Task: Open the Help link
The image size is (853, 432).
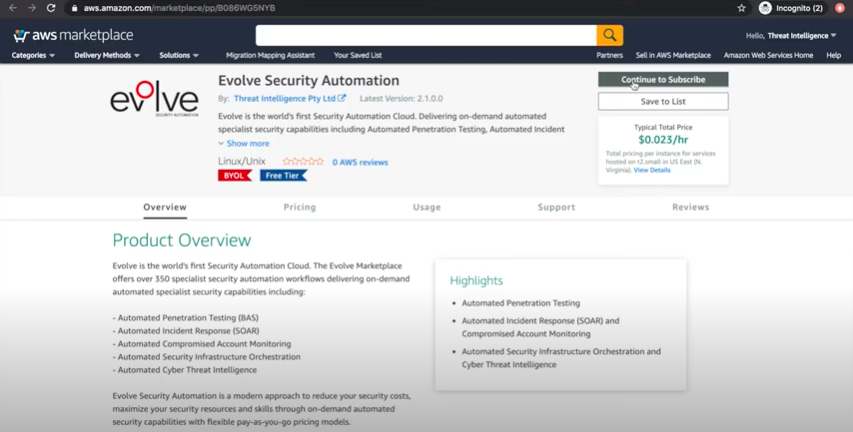Action: tap(833, 55)
